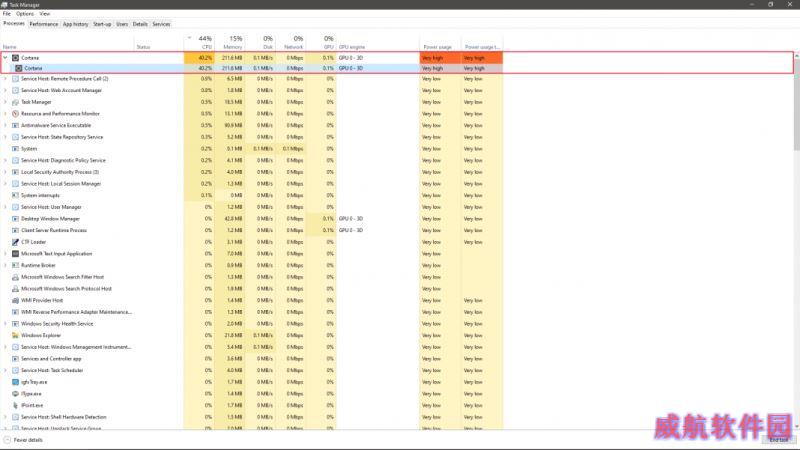This screenshot has height=450, width=800.
Task: Switch to the App history tab
Action: [76, 24]
